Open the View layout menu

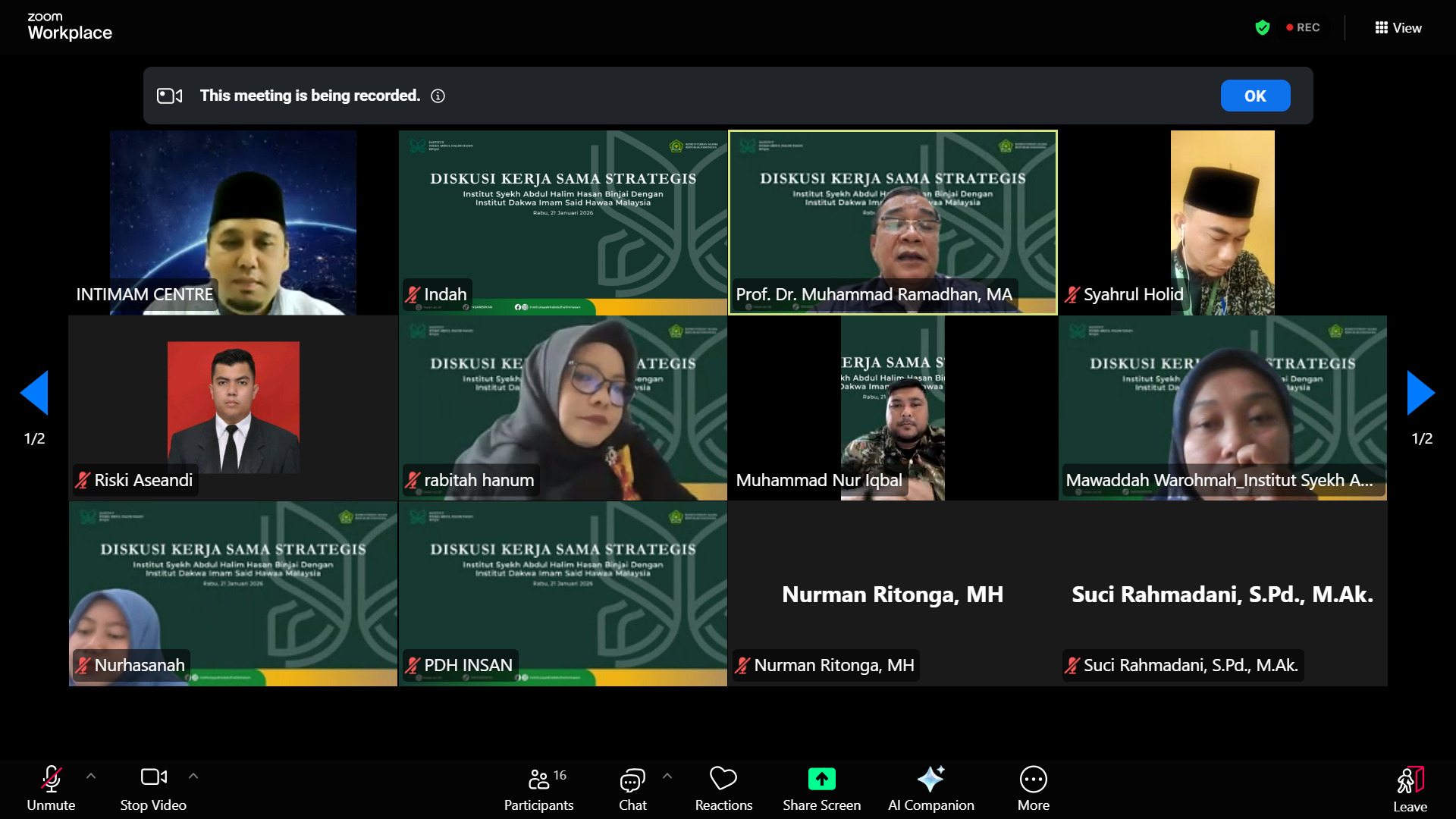coord(1398,27)
